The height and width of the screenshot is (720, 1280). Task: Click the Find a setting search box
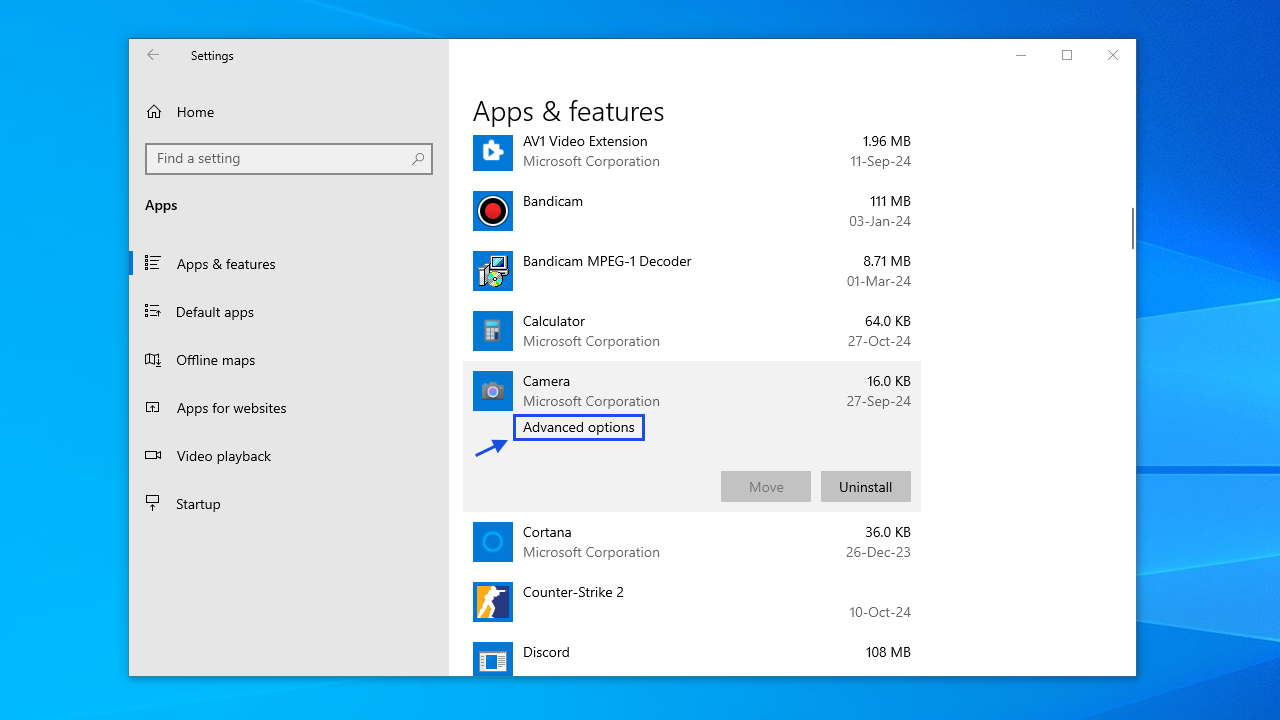click(280, 159)
